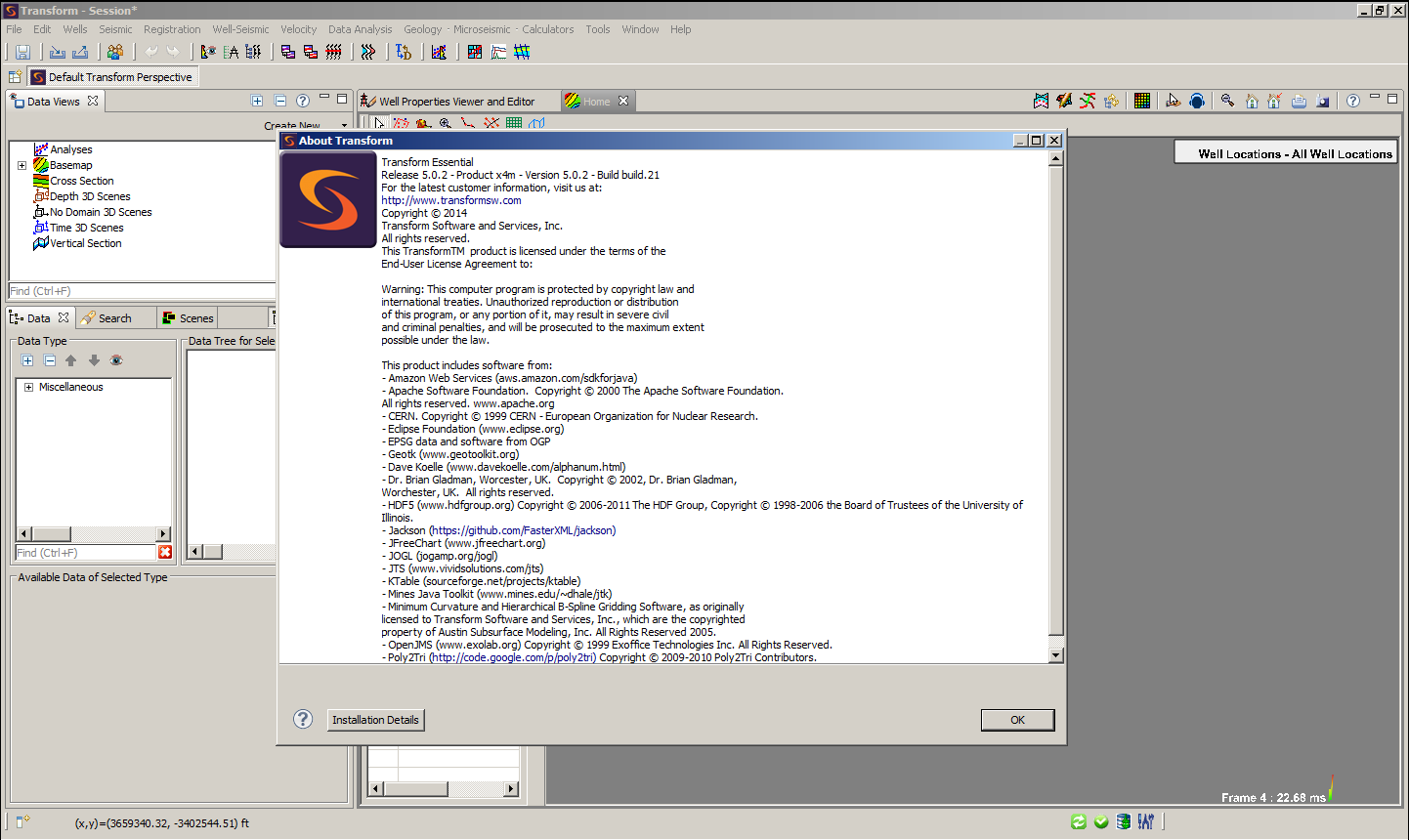Click the Find field in Data Views panel

(x=142, y=291)
